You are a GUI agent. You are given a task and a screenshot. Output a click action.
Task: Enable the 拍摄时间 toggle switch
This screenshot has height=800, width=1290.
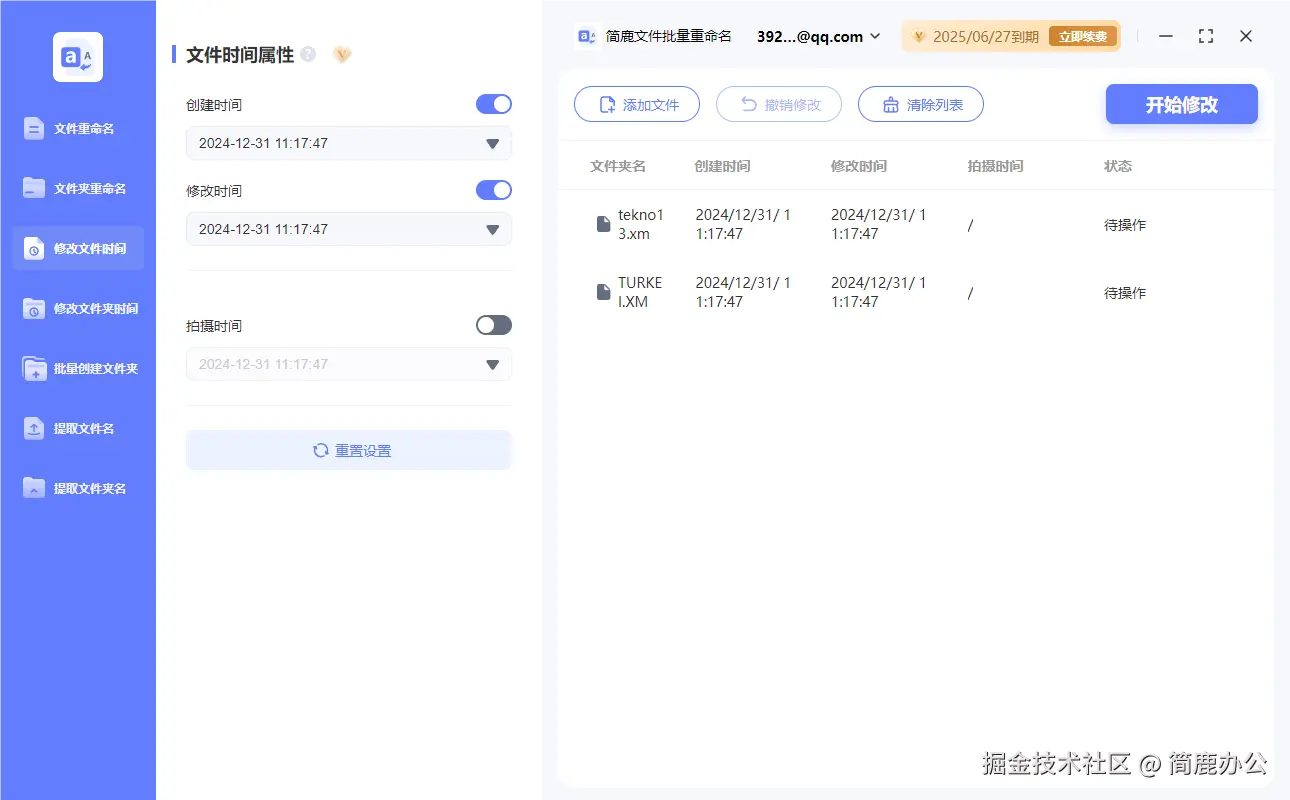[493, 325]
